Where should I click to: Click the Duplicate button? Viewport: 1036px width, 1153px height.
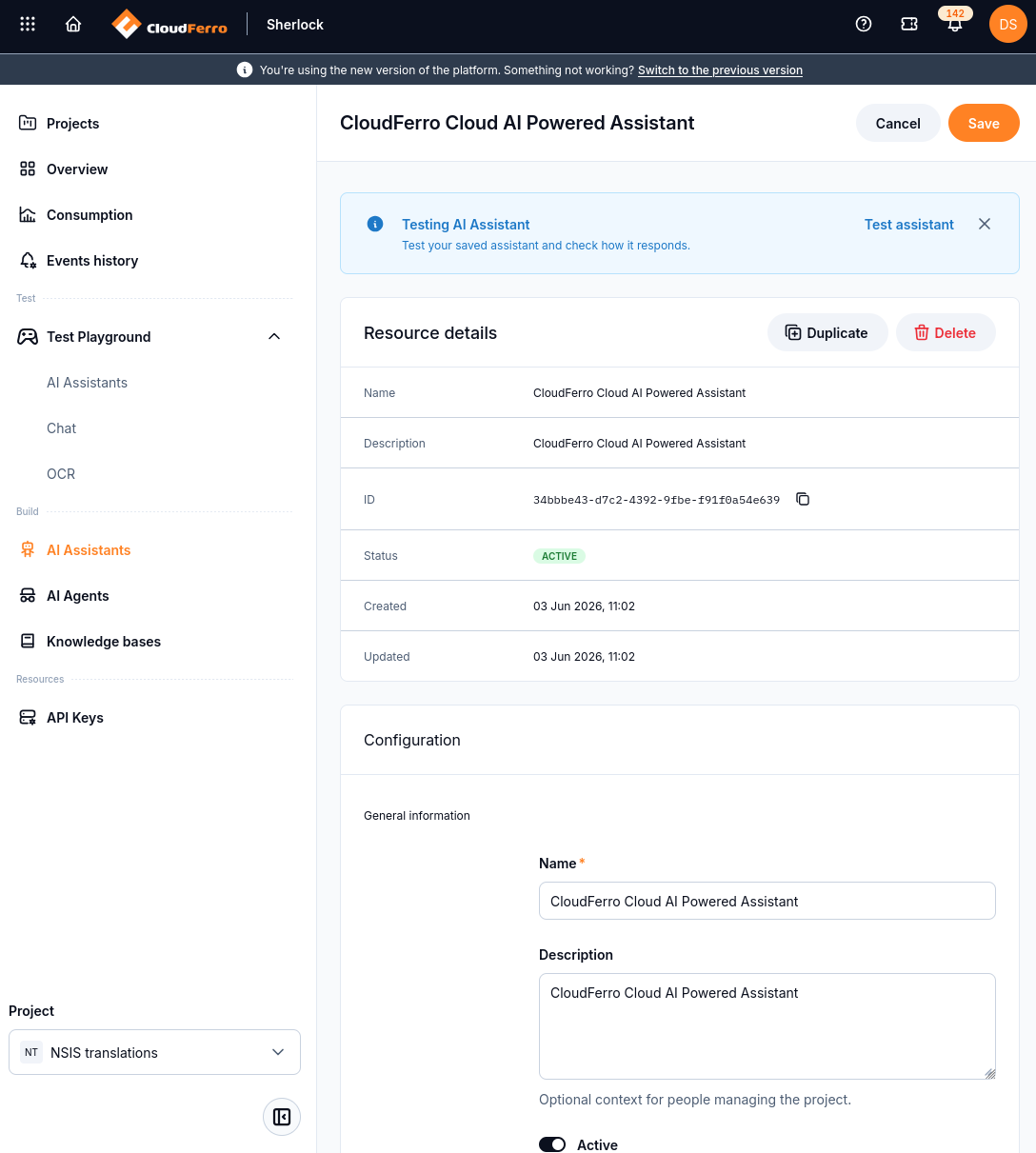coord(827,332)
